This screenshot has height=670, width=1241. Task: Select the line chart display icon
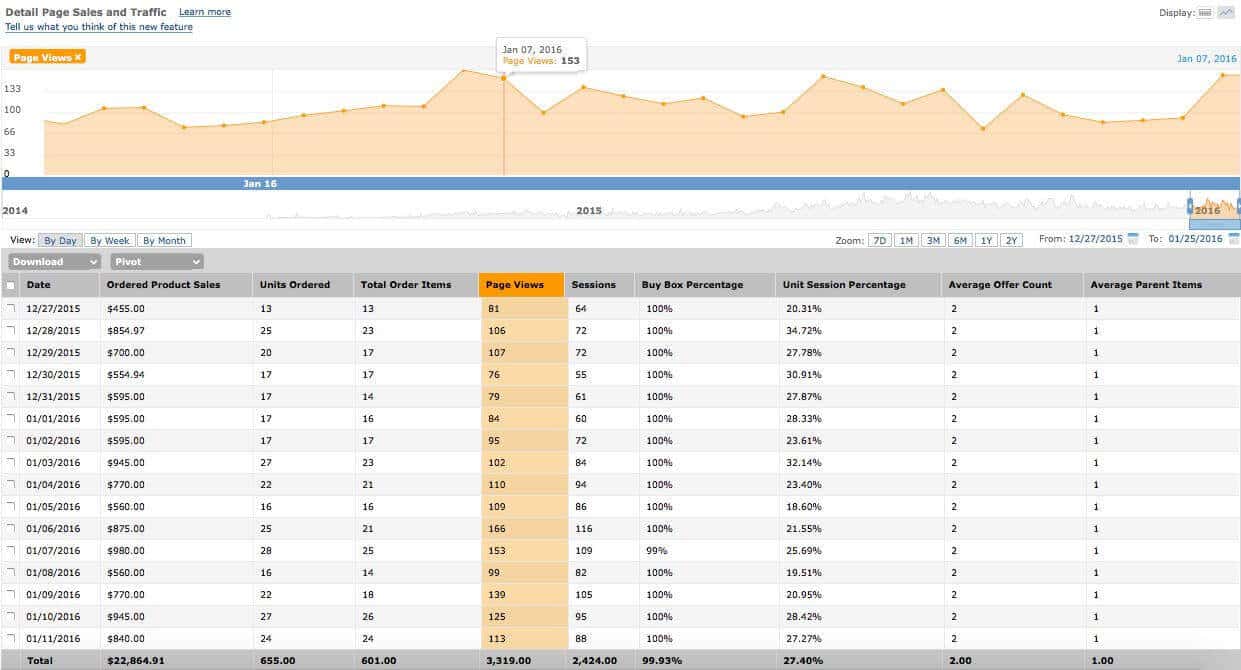point(1227,12)
